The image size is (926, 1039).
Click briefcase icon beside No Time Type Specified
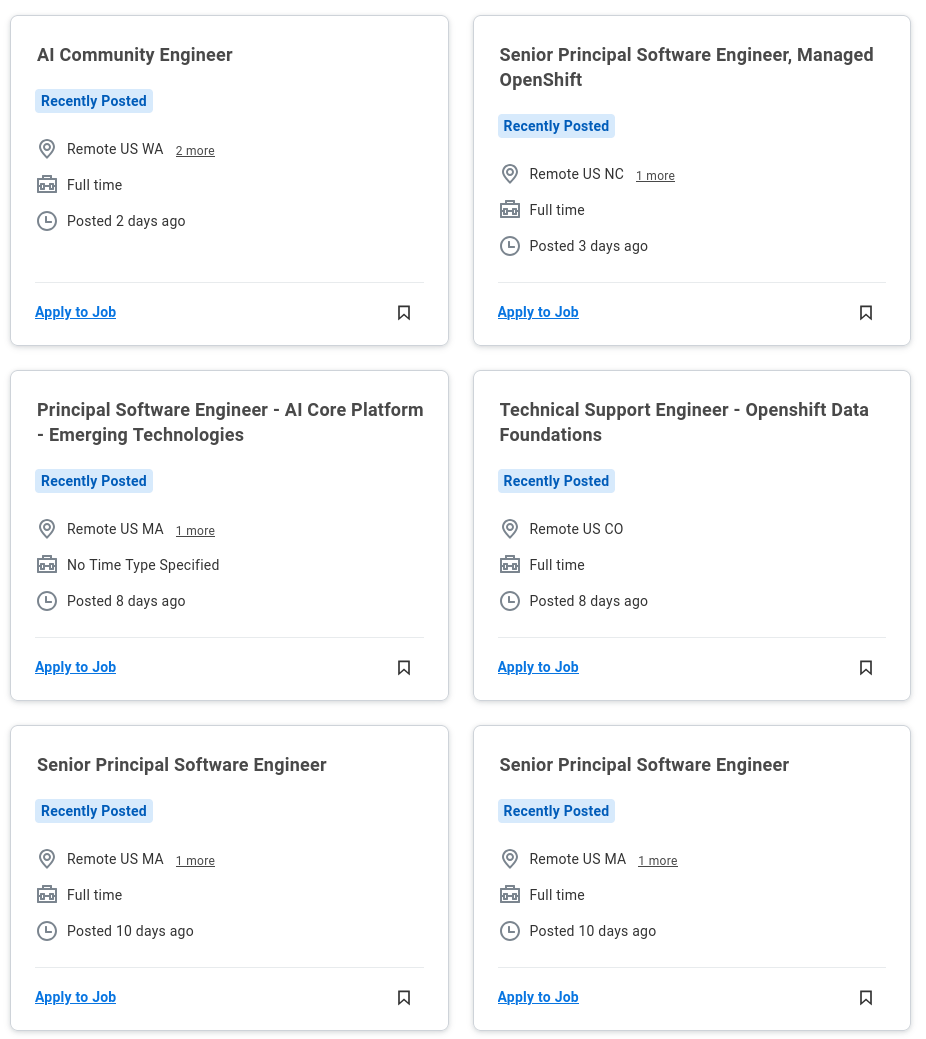[47, 565]
